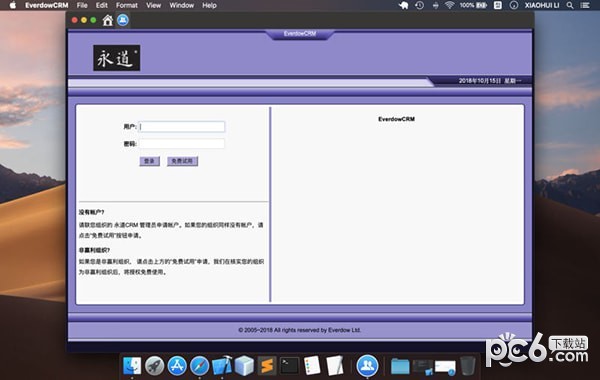Open Reminders list app in Dock
Viewport: 600px width, 380px height.
click(x=312, y=366)
